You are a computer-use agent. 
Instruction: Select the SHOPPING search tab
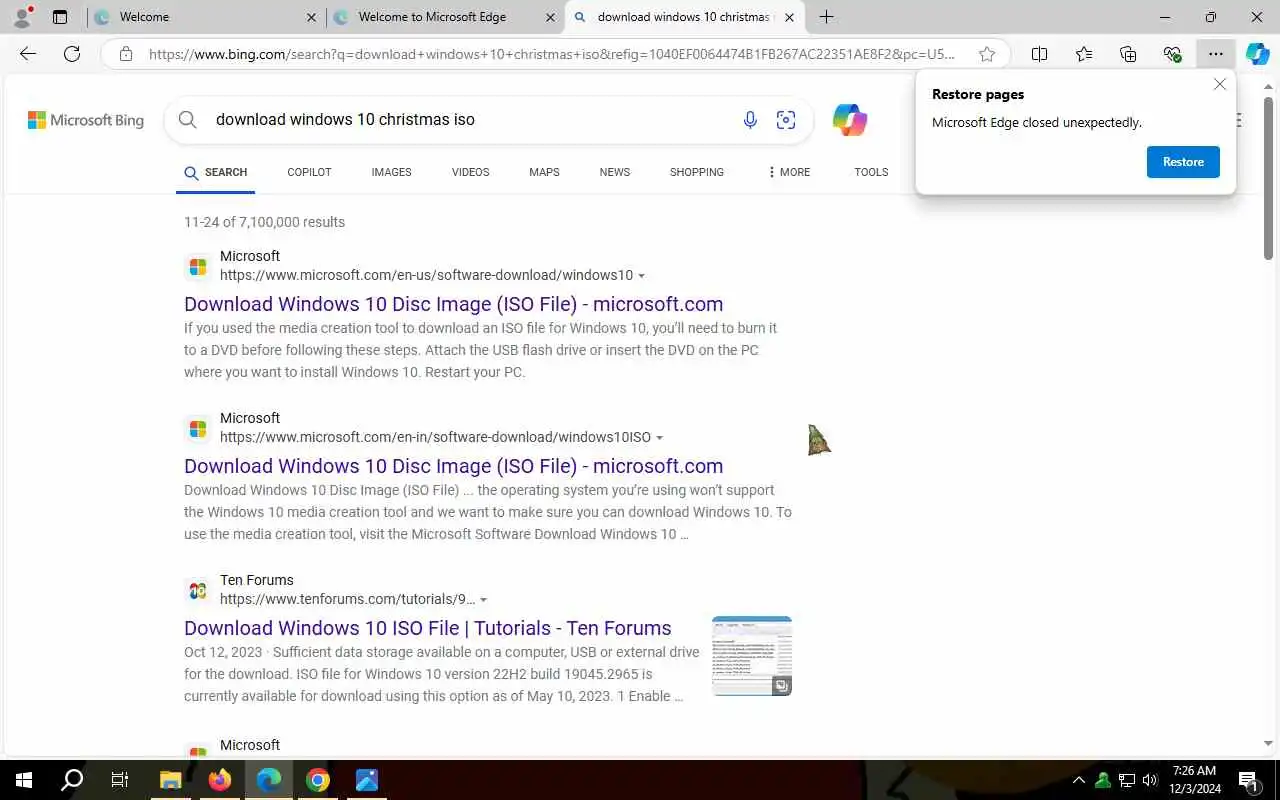(x=697, y=172)
